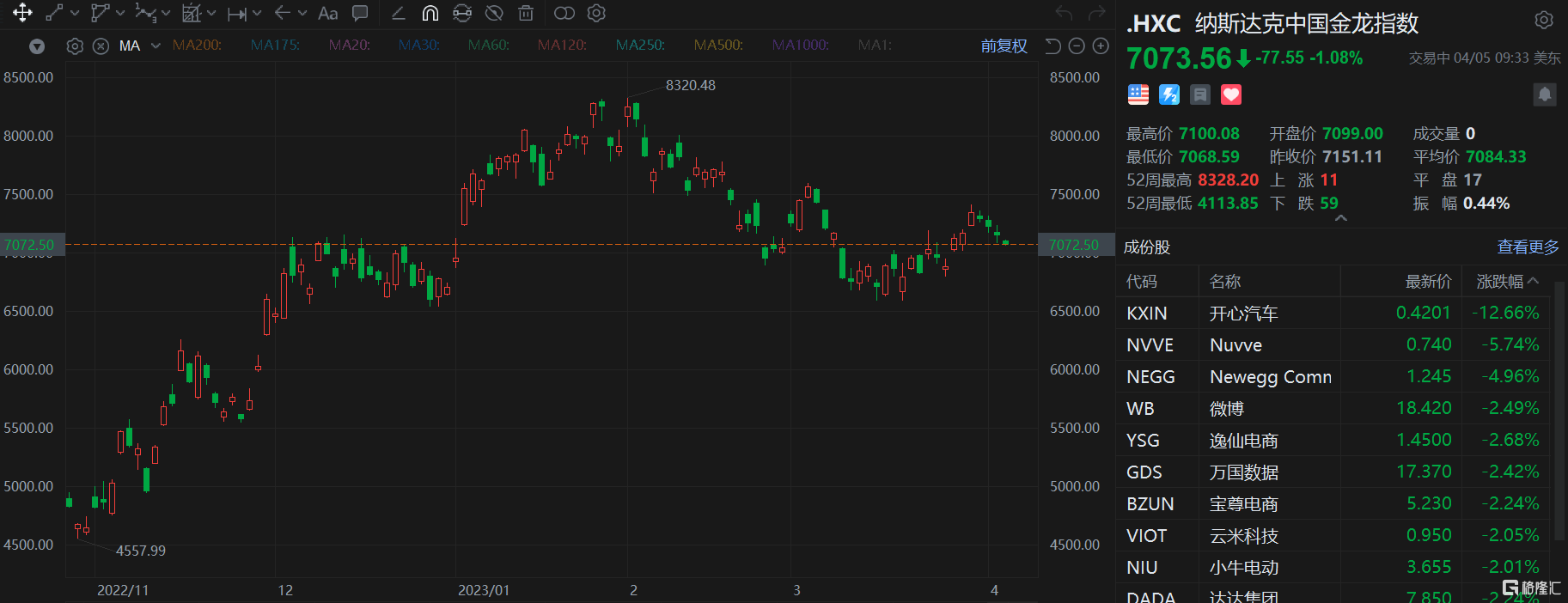Collapse indicator legend with triangle button
This screenshot has height=603, width=1568.
pos(37,46)
